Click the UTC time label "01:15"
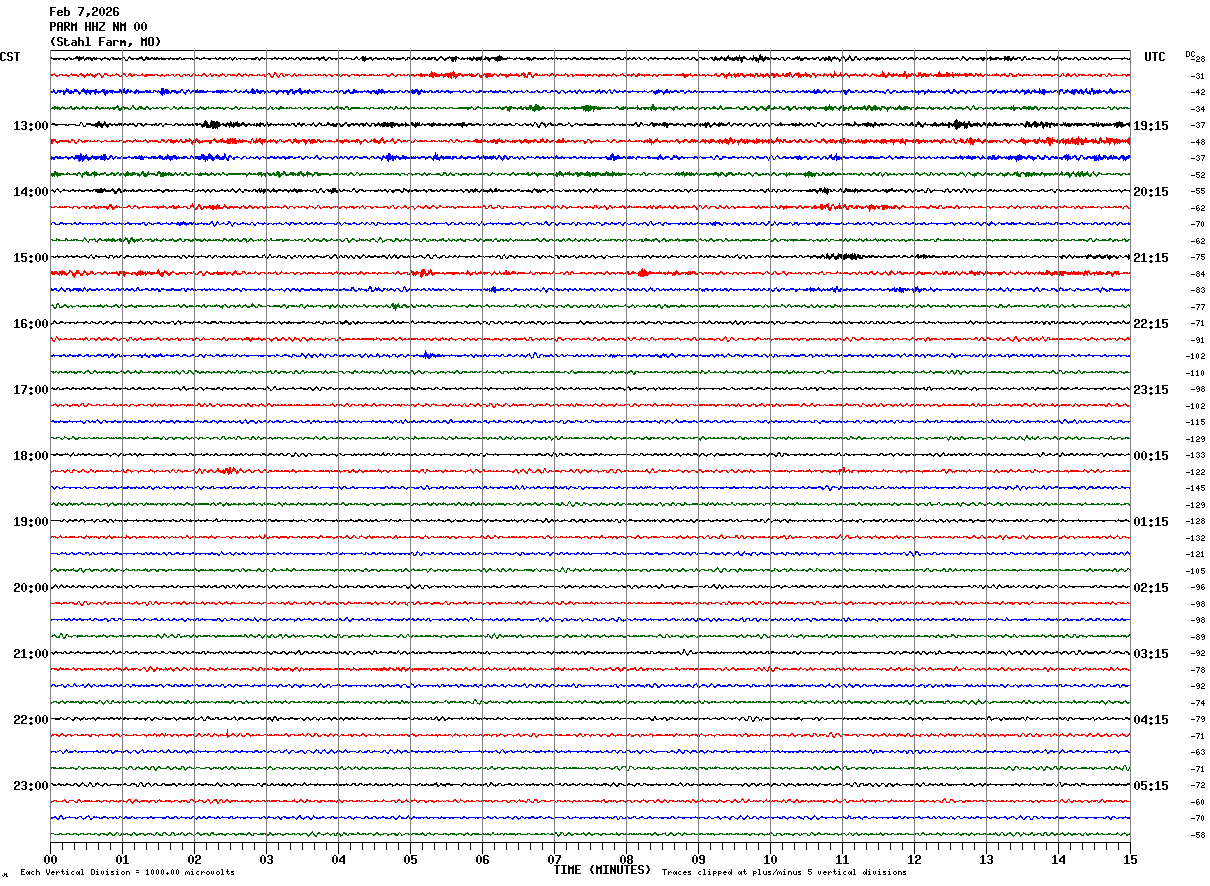The height and width of the screenshot is (886, 1210). (1151, 522)
